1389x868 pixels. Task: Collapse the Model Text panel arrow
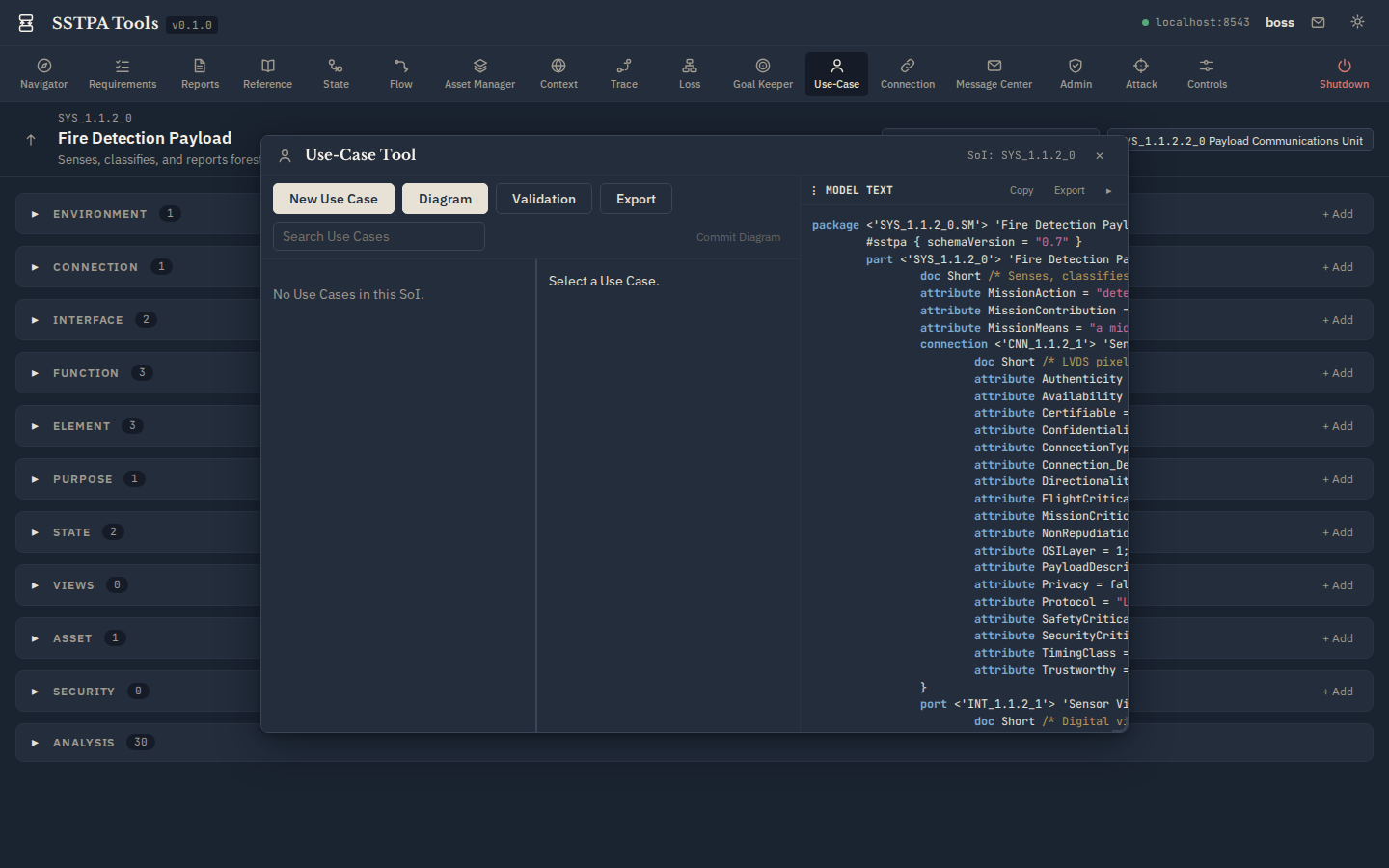[x=1108, y=191]
